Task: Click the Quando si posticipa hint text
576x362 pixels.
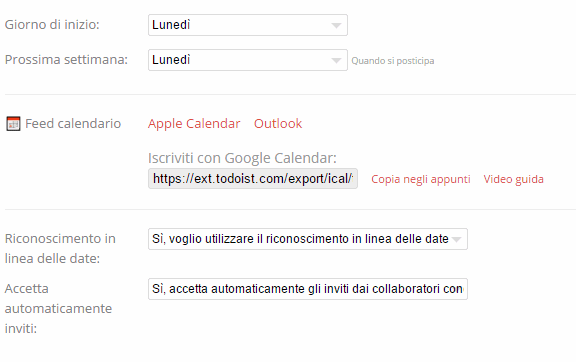Action: coord(393,61)
